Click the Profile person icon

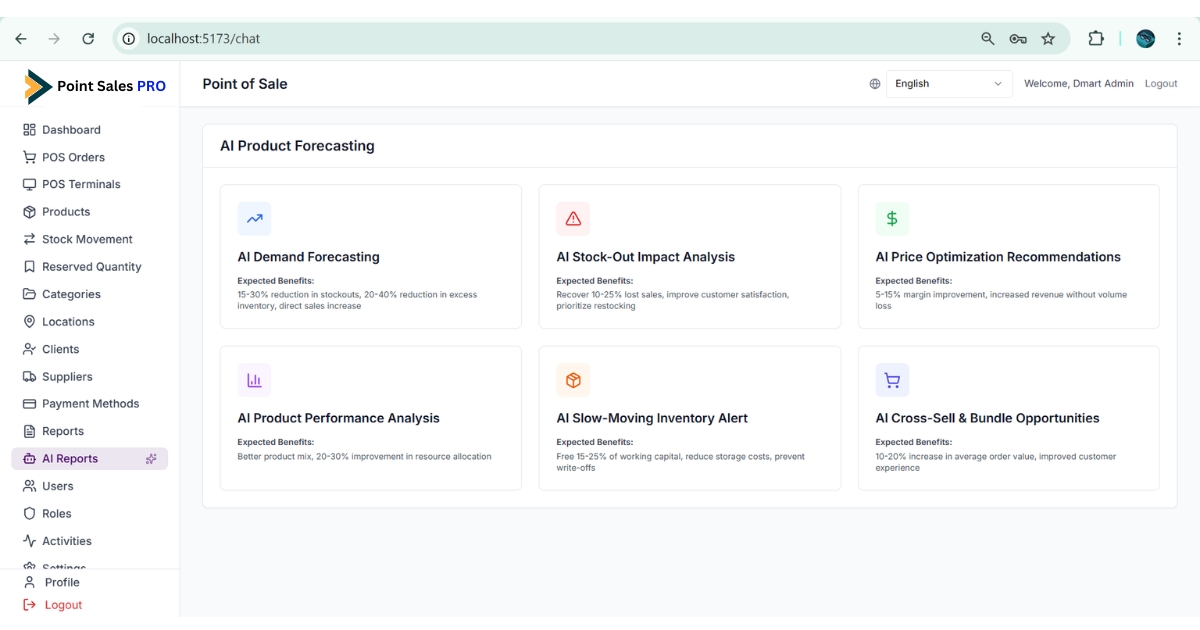[x=29, y=582]
